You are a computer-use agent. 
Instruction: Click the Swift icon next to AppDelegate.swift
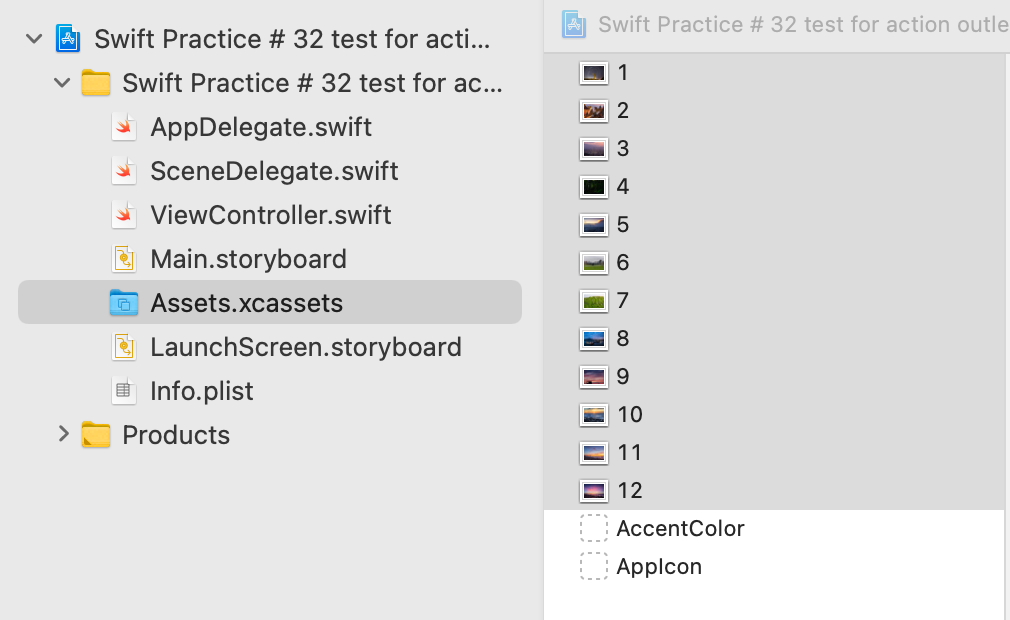[124, 127]
